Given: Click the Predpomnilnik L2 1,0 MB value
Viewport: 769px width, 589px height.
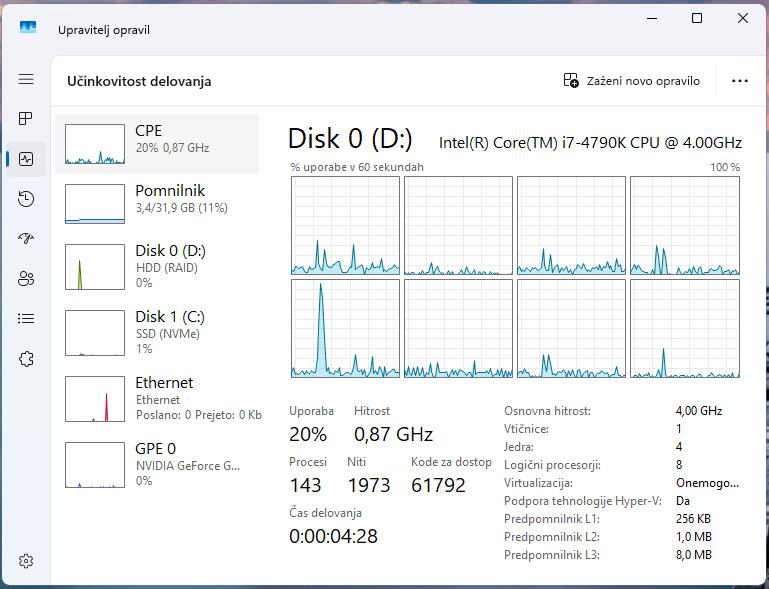Looking at the screenshot, I should (x=693, y=537).
